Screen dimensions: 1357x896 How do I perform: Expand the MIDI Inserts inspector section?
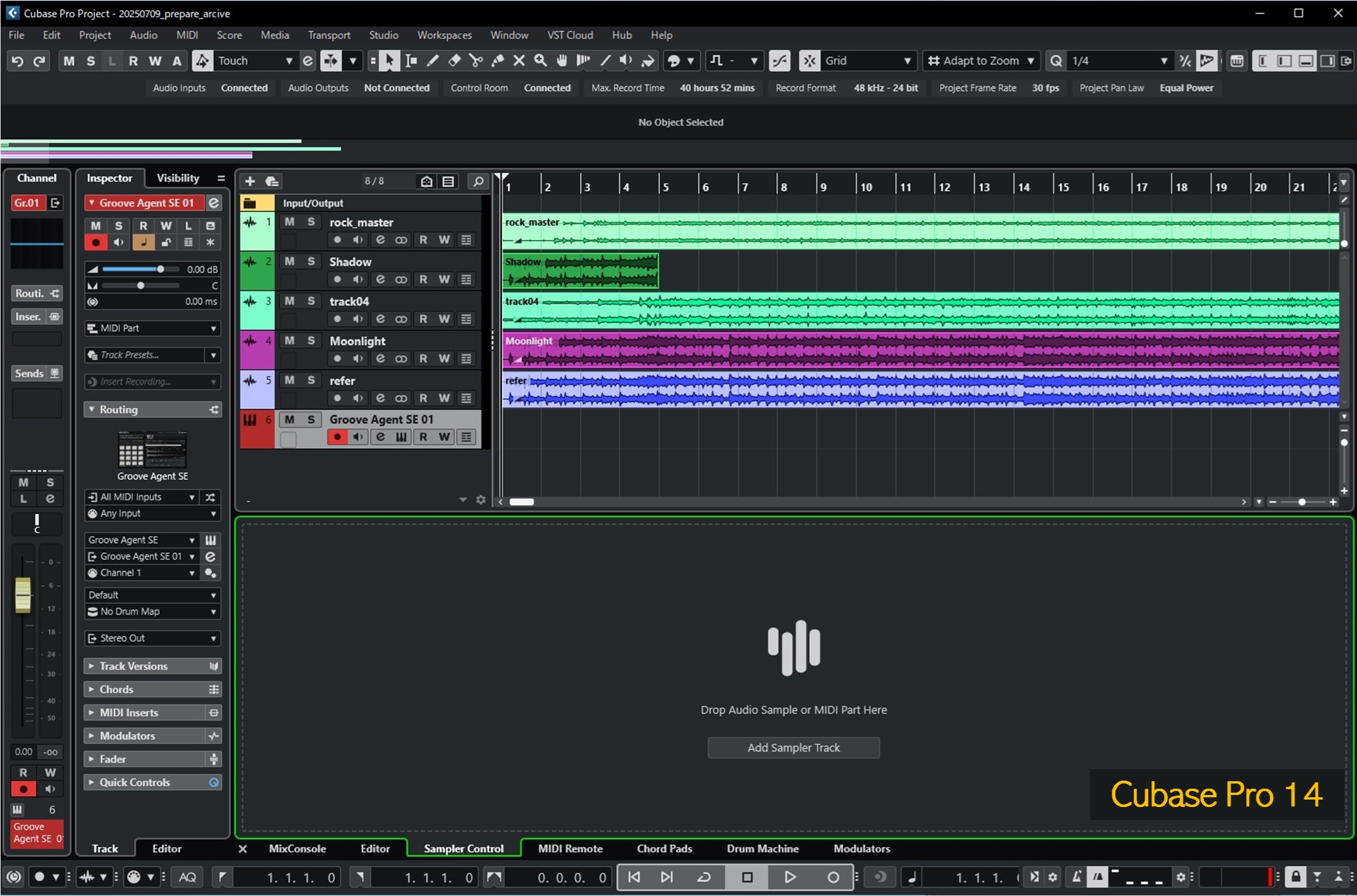pyautogui.click(x=152, y=713)
